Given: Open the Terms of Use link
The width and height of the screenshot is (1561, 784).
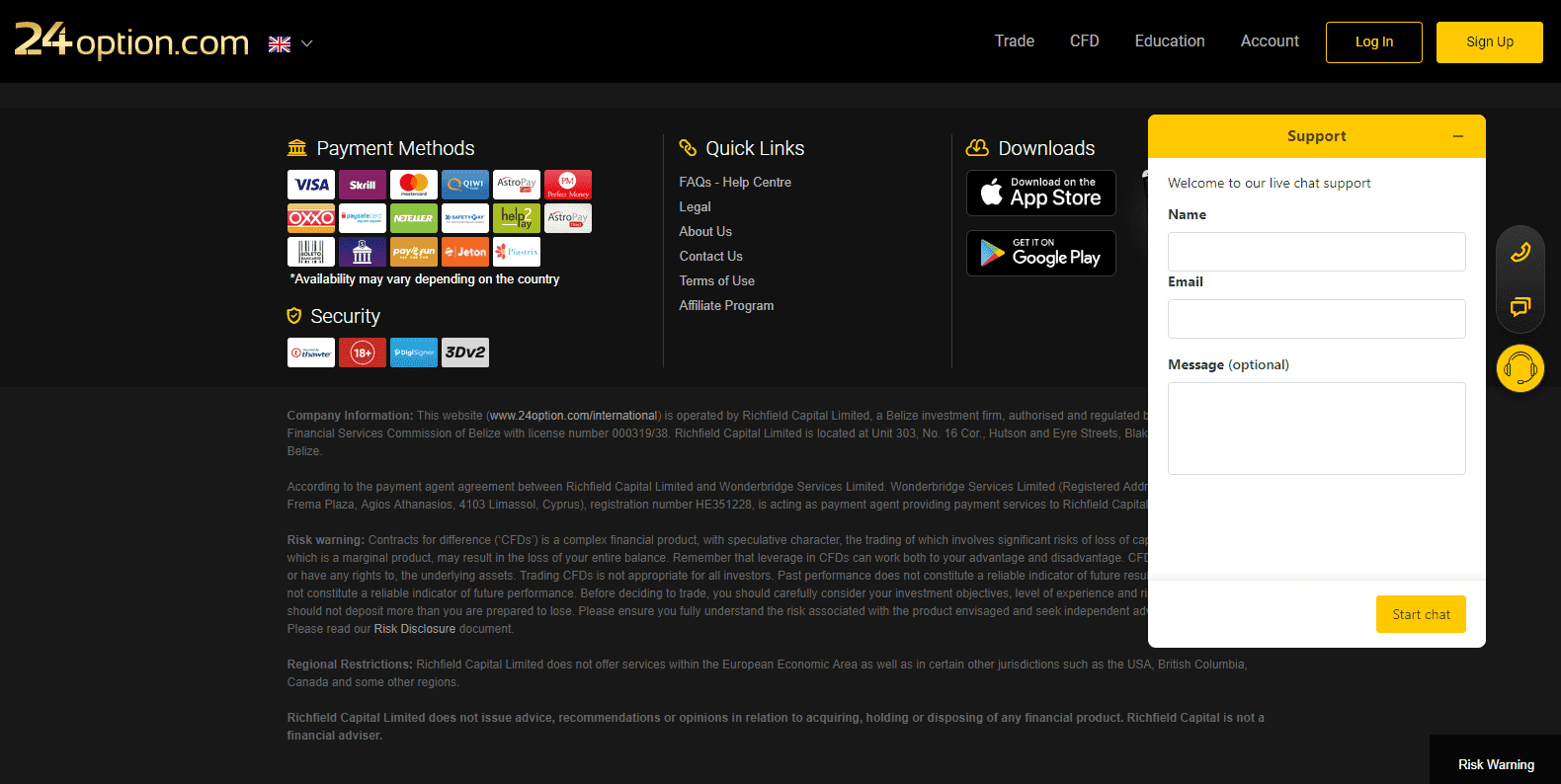Looking at the screenshot, I should pyautogui.click(x=716, y=281).
